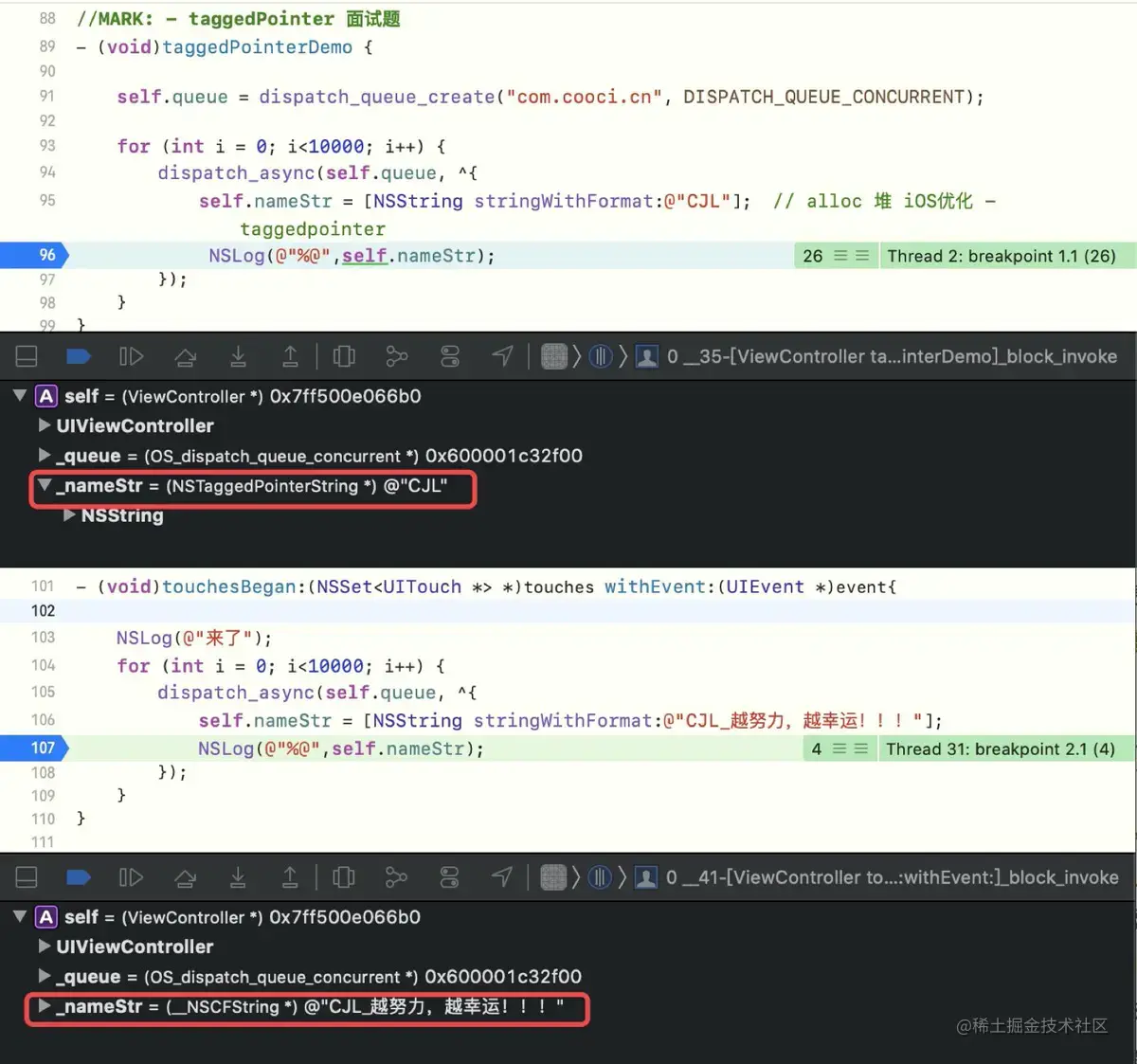The width and height of the screenshot is (1137, 1064).
Task: Continue program execution in touchesBegan debug bar
Action: (x=131, y=877)
